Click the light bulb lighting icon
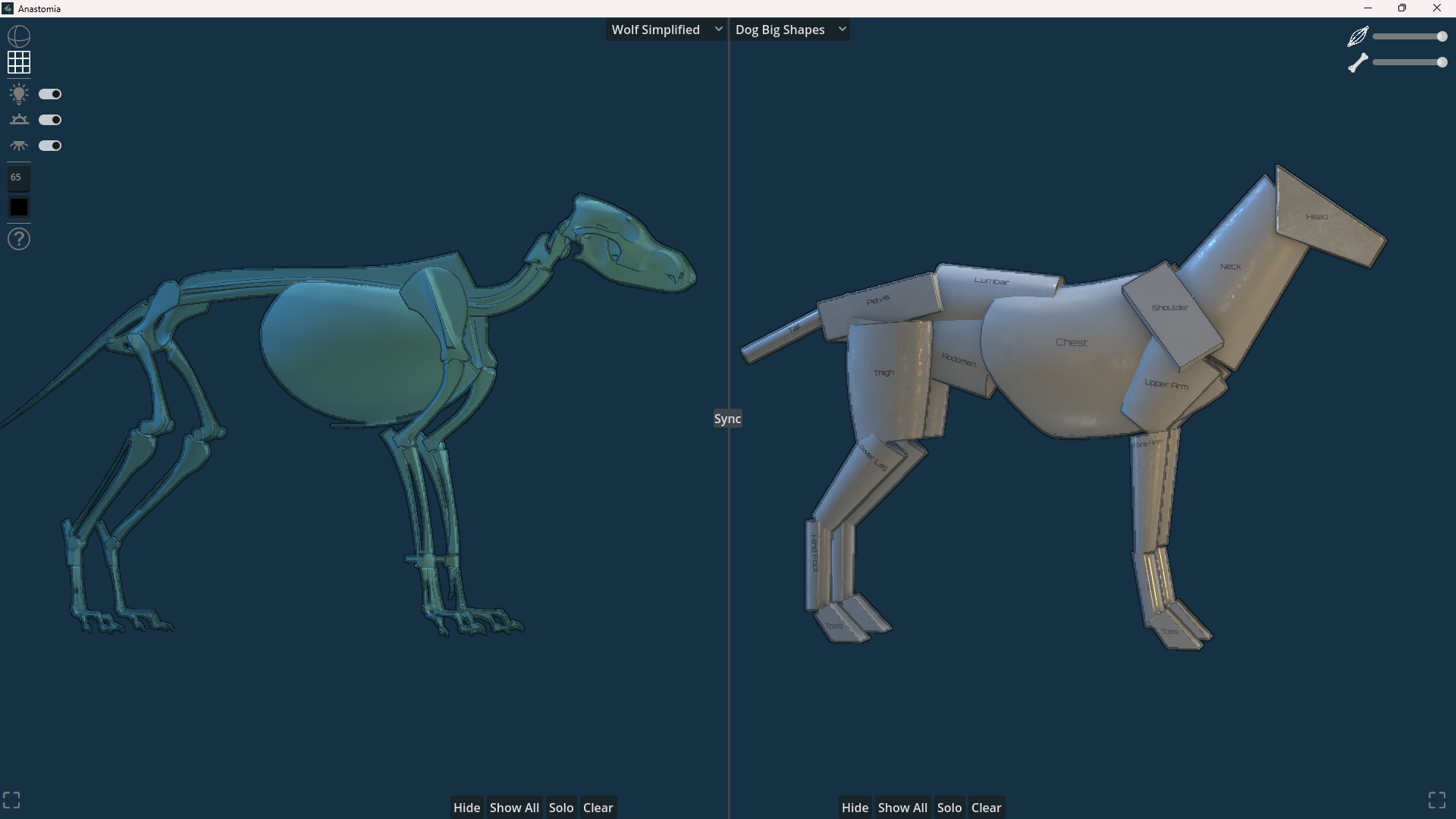The image size is (1456, 819). tap(19, 94)
